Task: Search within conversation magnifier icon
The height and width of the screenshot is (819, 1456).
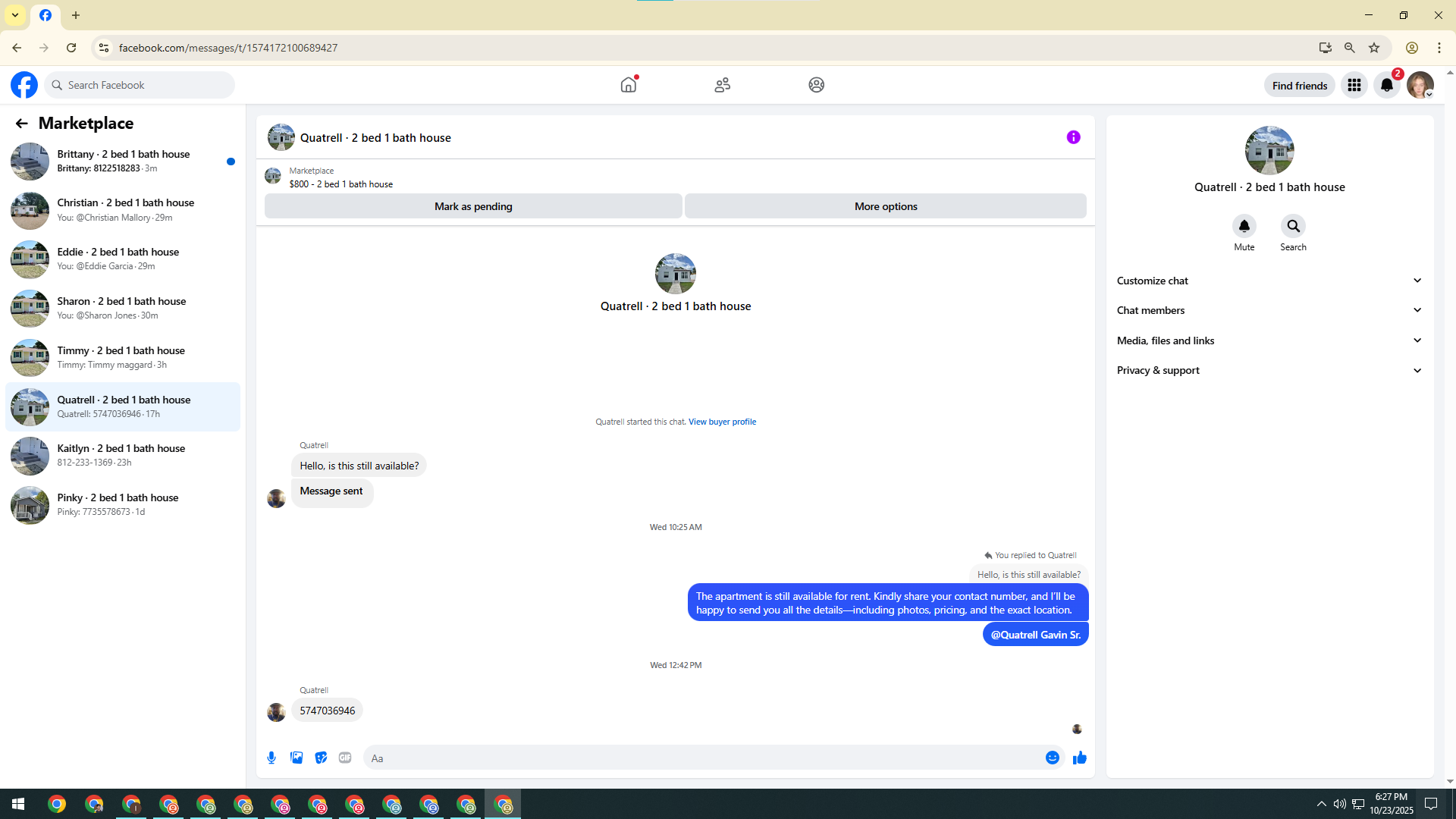Action: [1293, 226]
